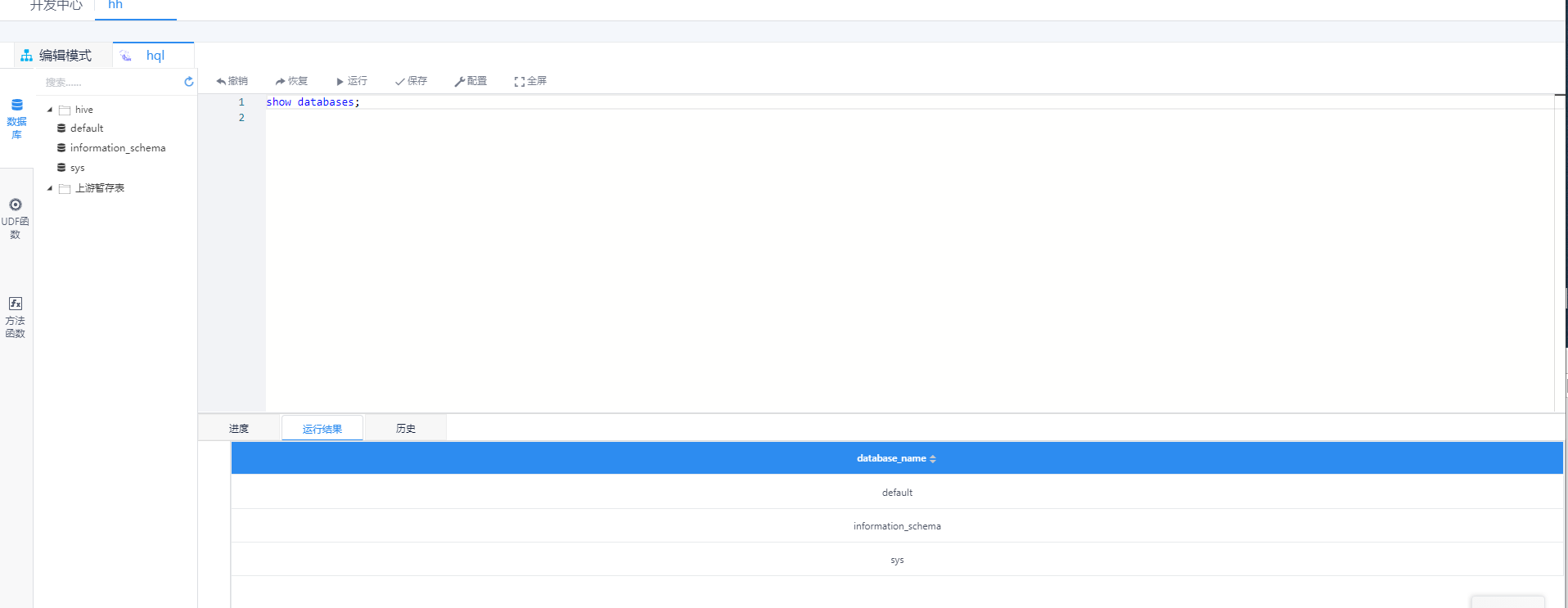Select information_schema in the tree

[118, 148]
